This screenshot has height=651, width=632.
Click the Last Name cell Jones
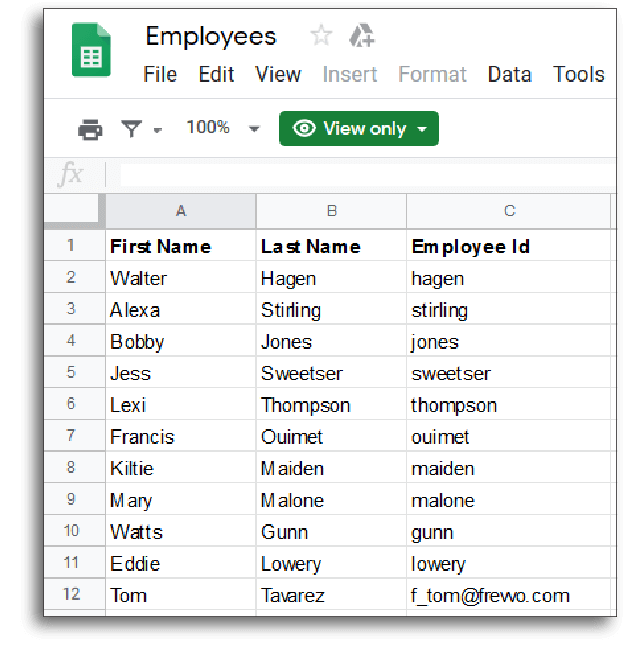(x=331, y=341)
